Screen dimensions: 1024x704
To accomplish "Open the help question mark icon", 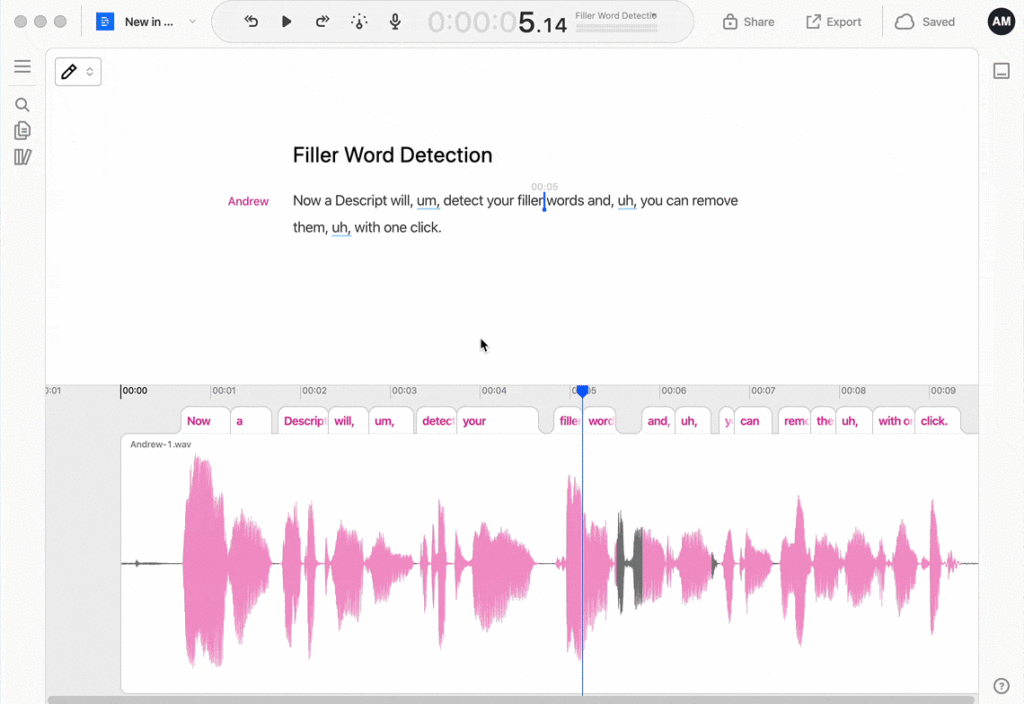I will [x=1001, y=686].
